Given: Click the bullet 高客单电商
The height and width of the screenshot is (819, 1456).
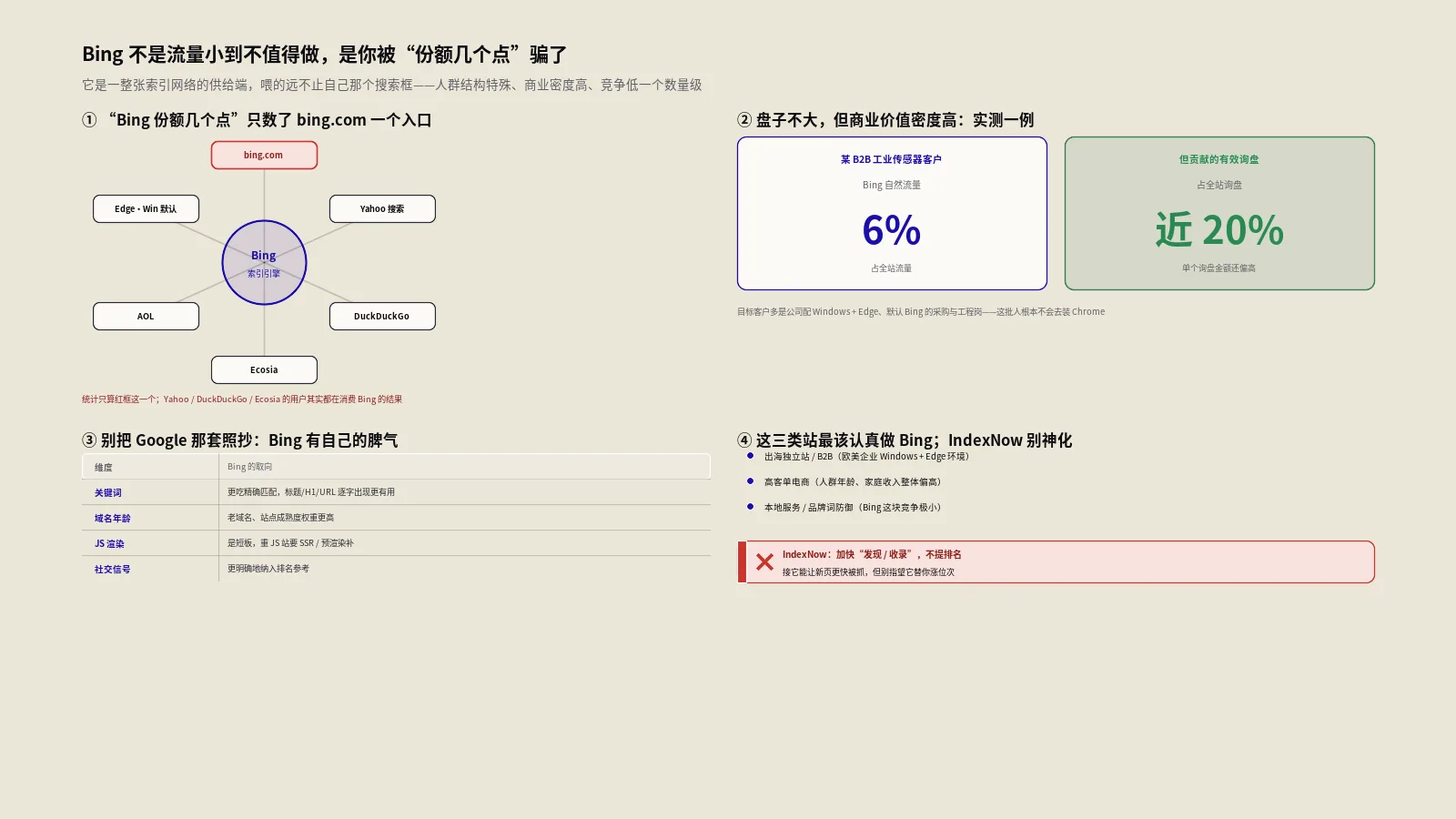Looking at the screenshot, I should coord(853,482).
